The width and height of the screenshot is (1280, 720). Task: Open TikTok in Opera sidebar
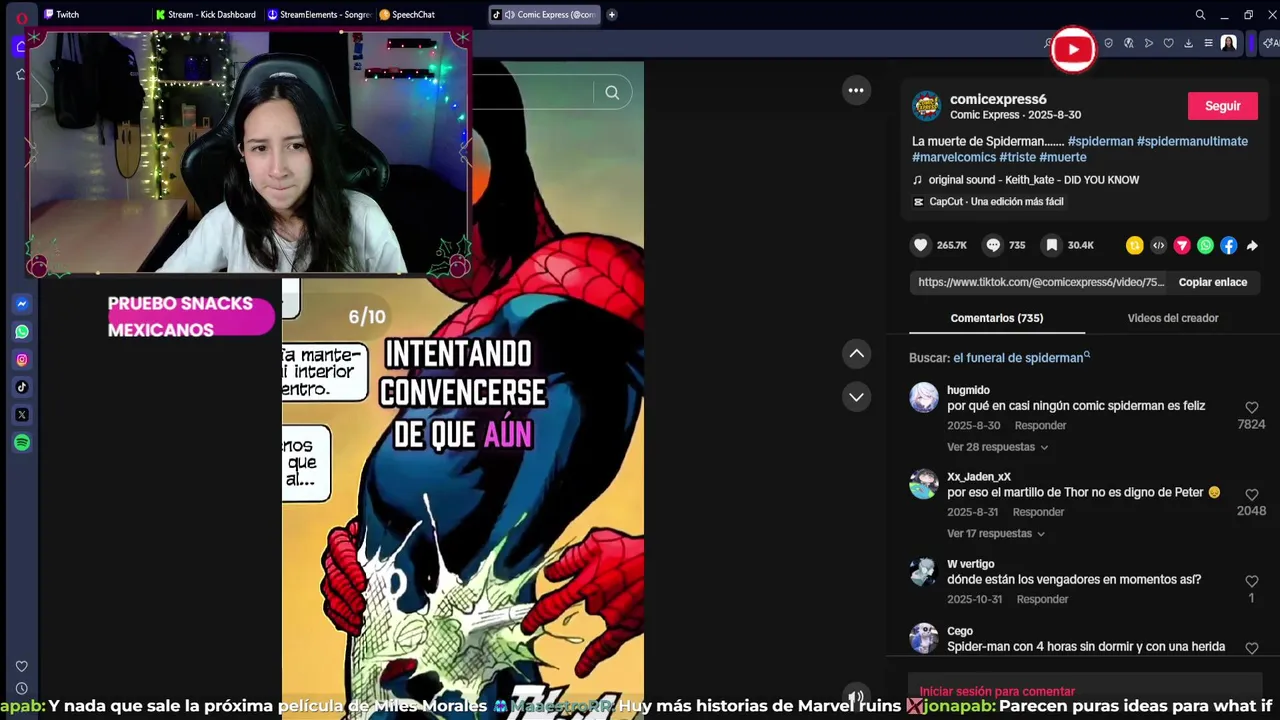click(22, 387)
